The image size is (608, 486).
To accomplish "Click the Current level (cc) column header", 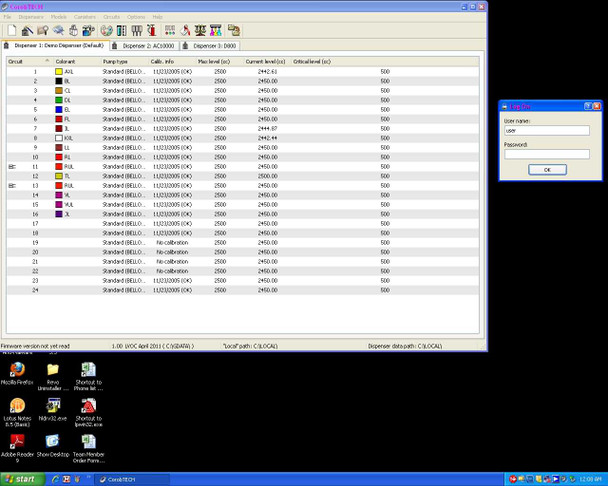I will pos(267,62).
